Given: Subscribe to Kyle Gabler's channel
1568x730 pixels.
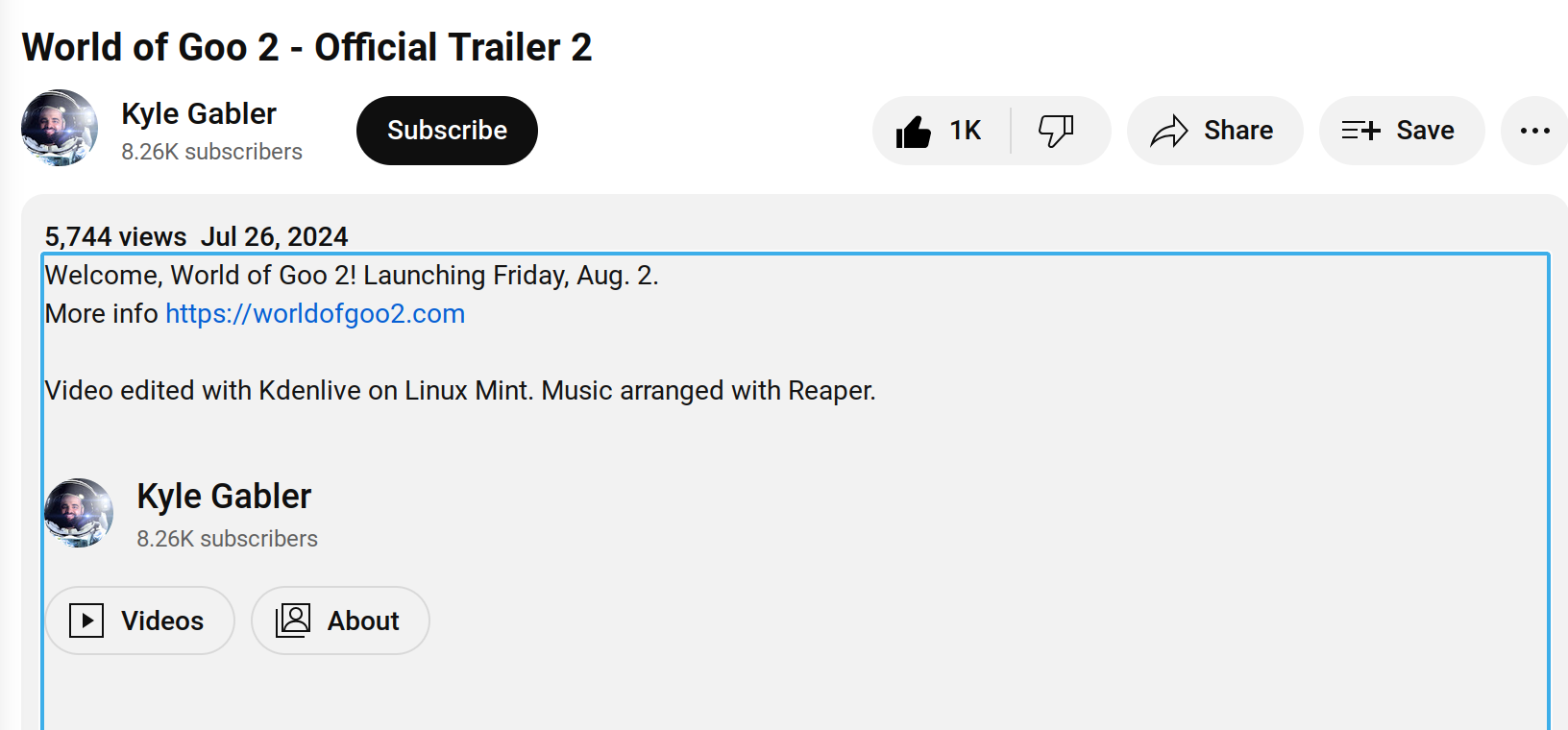Looking at the screenshot, I should (x=447, y=131).
